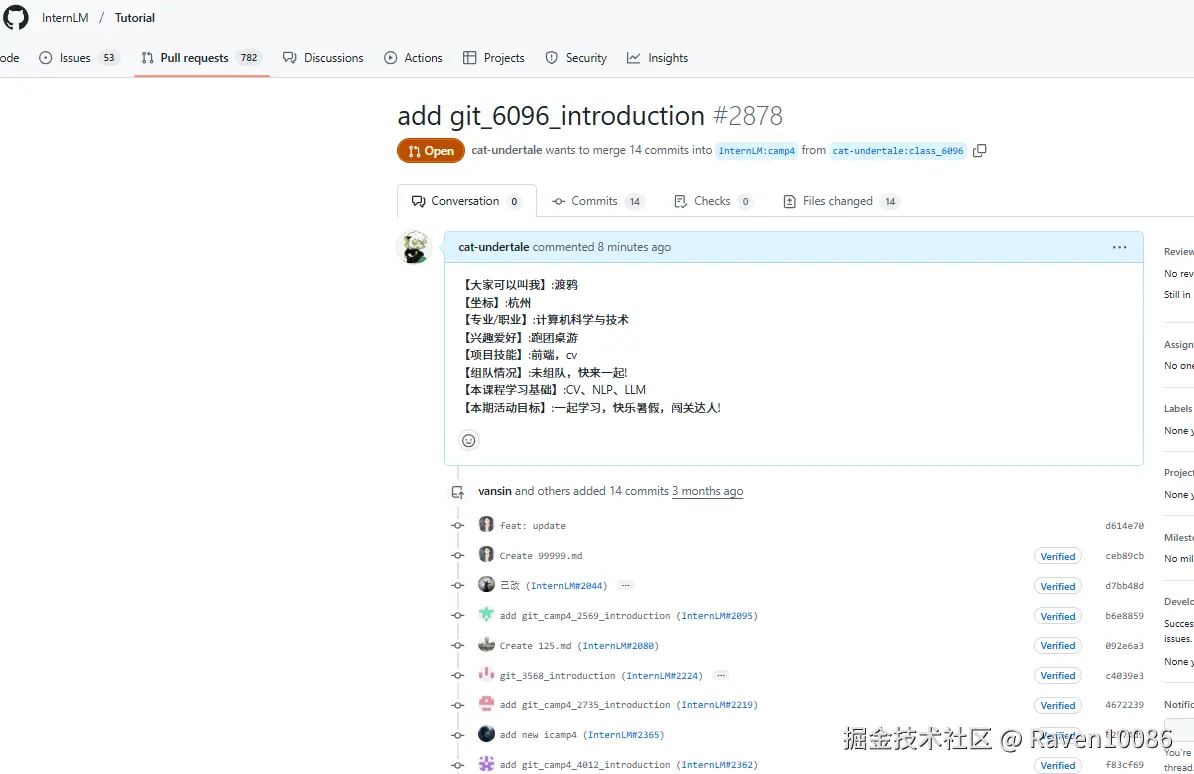This screenshot has height=774, width=1194.
Task: Switch to the Projects tab
Action: click(493, 58)
